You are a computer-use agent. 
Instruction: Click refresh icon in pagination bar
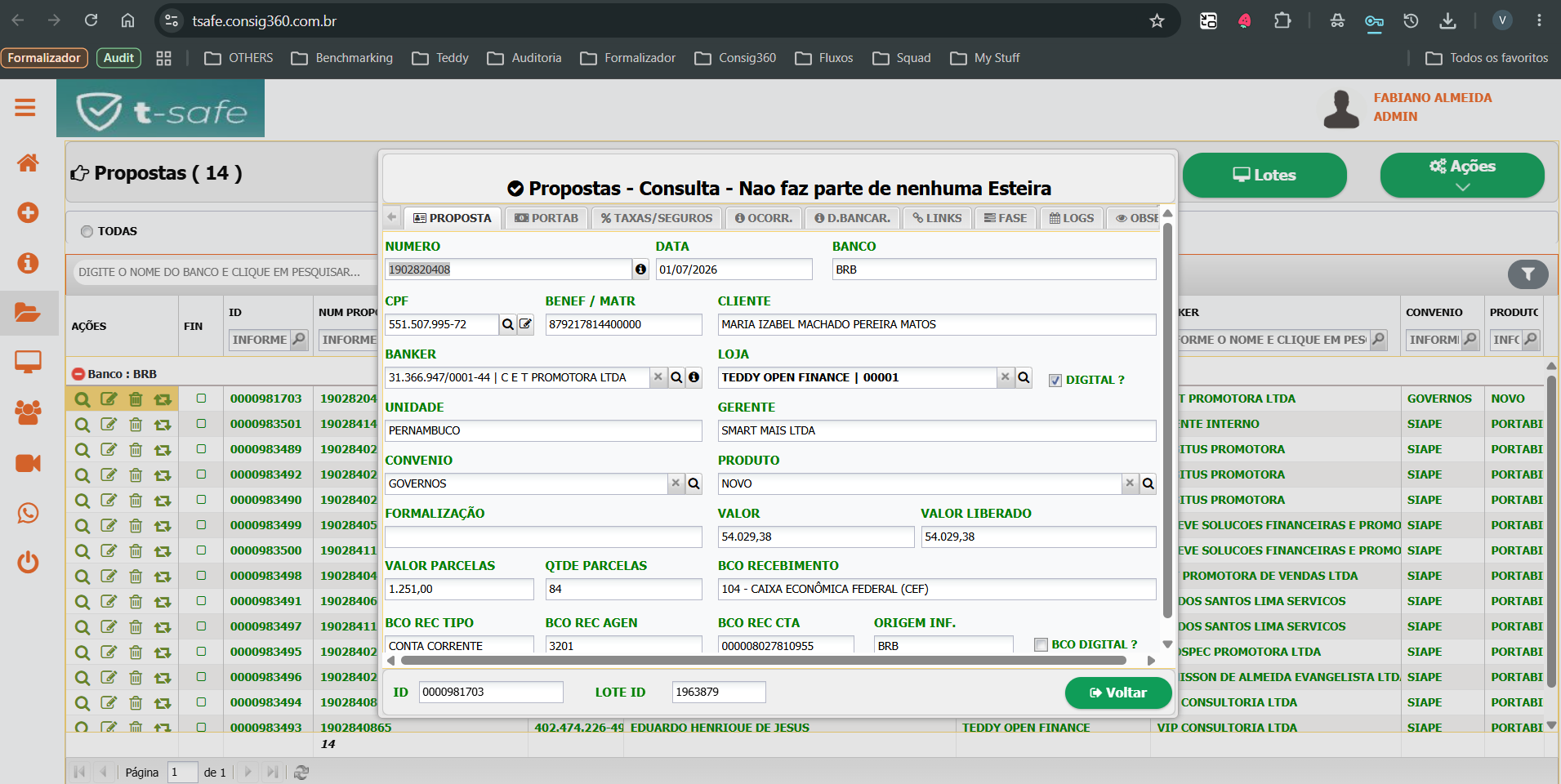point(301,772)
